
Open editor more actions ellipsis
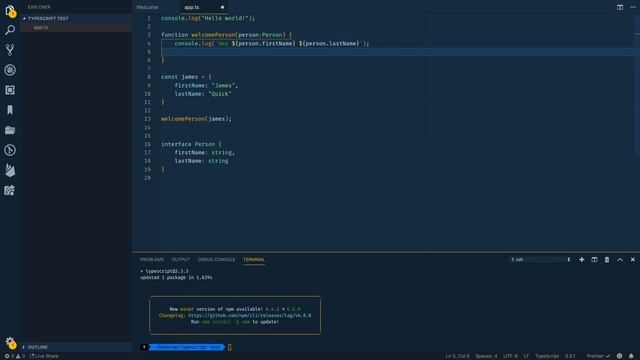[633, 7]
